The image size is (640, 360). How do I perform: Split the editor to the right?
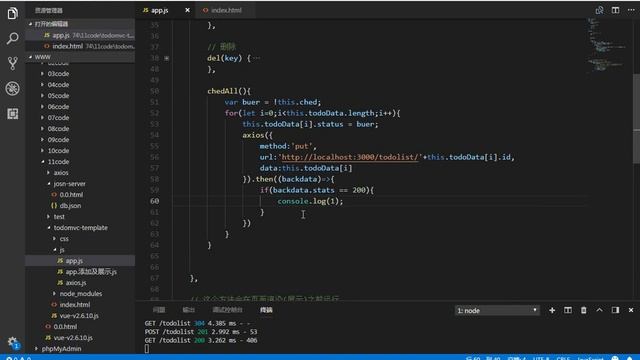point(615,10)
